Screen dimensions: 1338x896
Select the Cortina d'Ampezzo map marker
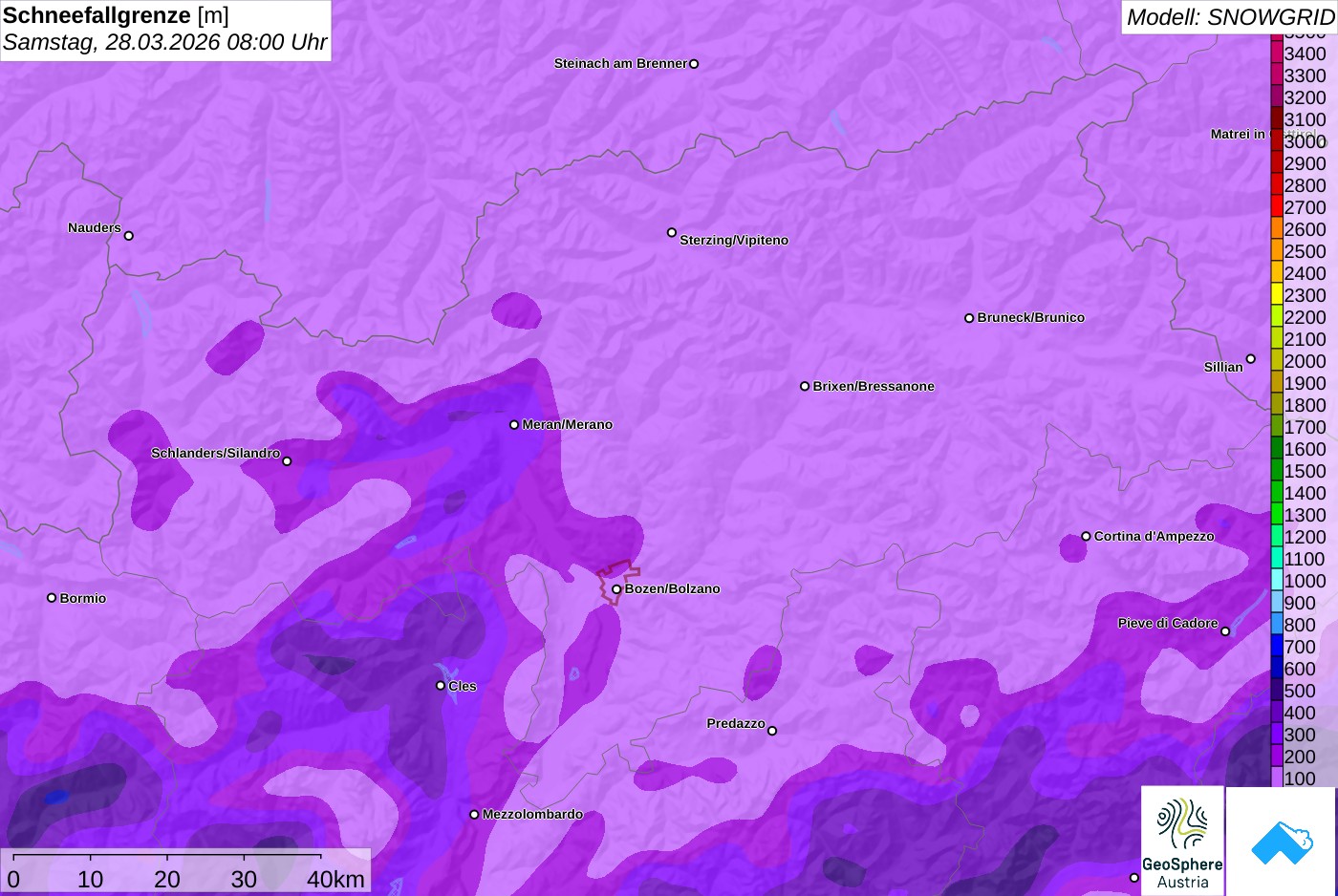coord(1086,536)
